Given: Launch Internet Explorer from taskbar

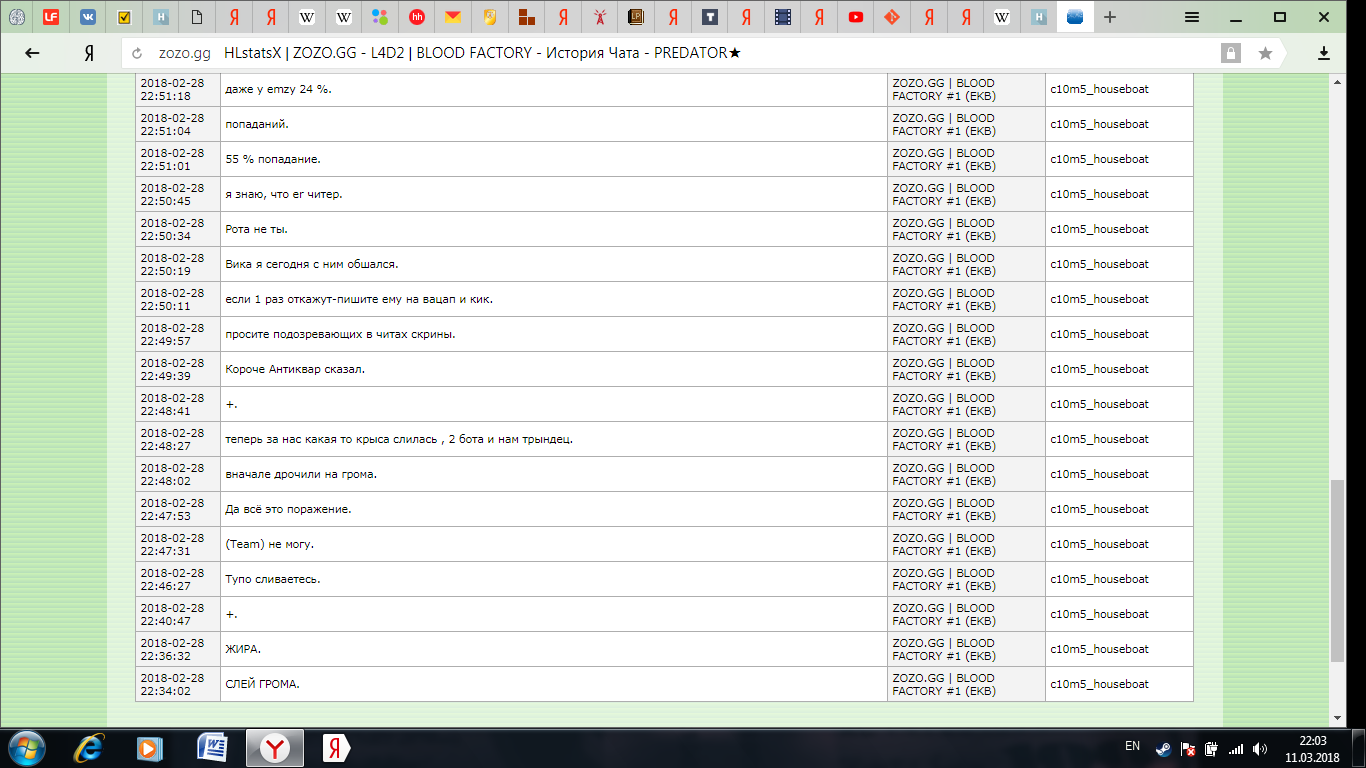Looking at the screenshot, I should (90, 747).
